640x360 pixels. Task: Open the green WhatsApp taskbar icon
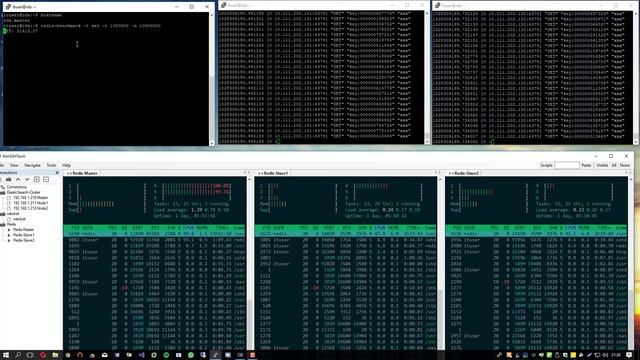pos(191,355)
